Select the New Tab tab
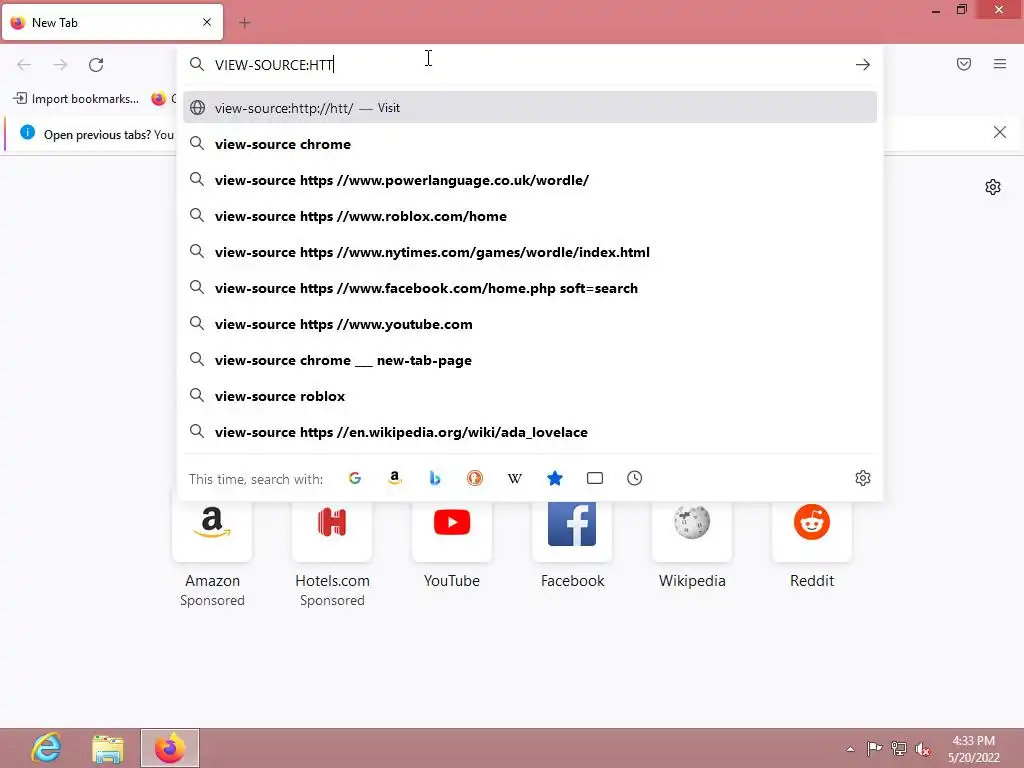The width and height of the screenshot is (1024, 768). (112, 22)
